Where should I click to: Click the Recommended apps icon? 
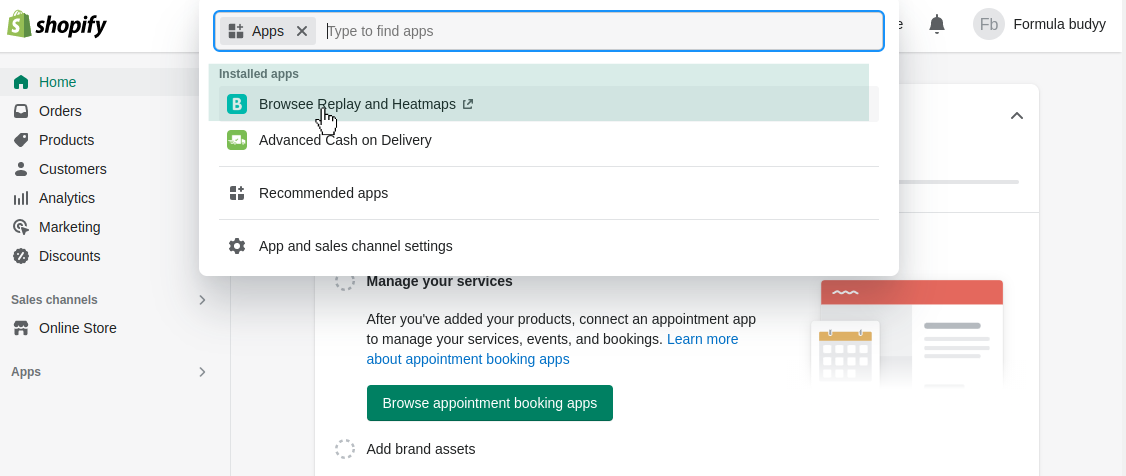pyautogui.click(x=237, y=193)
